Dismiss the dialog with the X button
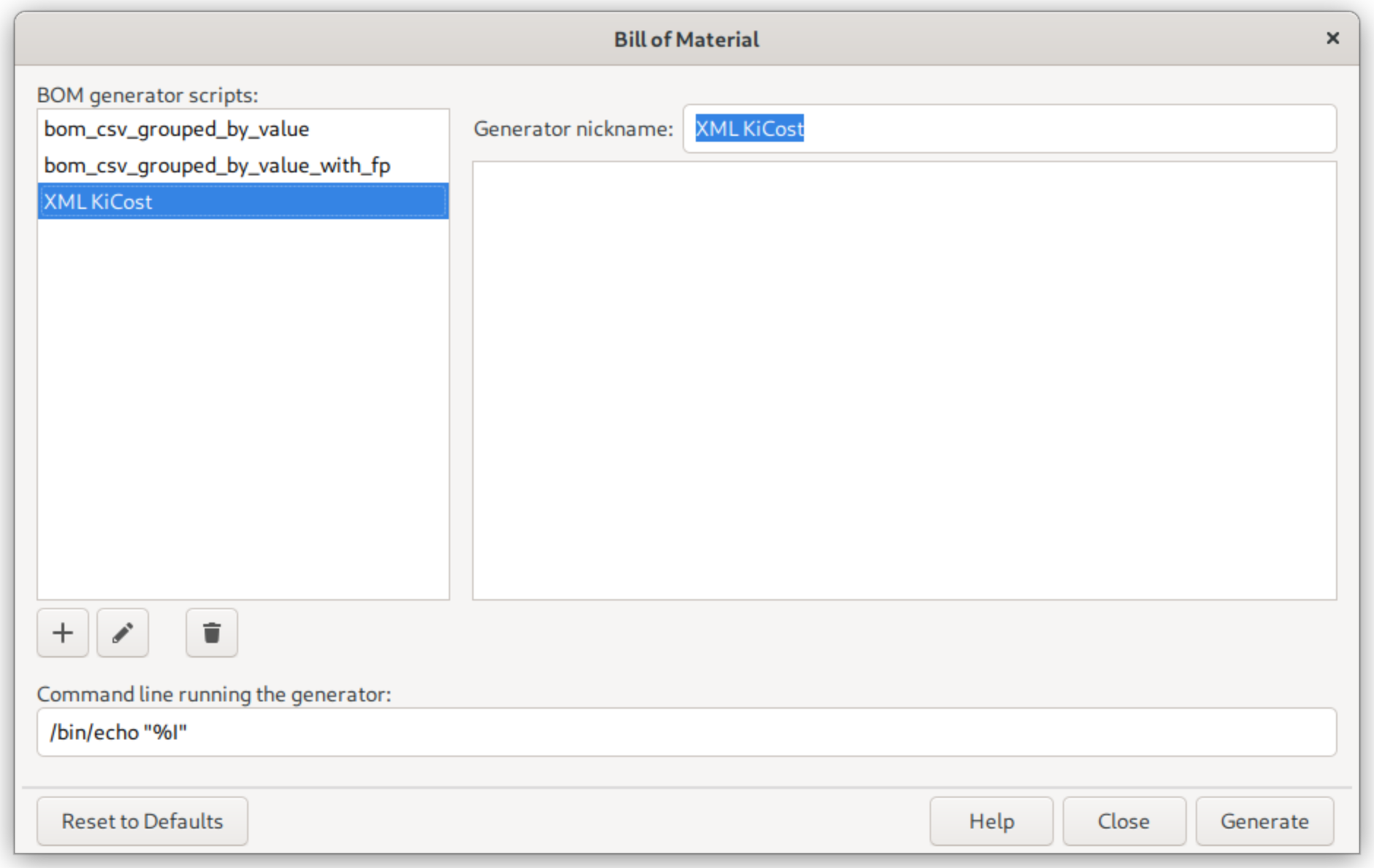1374x868 pixels. 1332,38
